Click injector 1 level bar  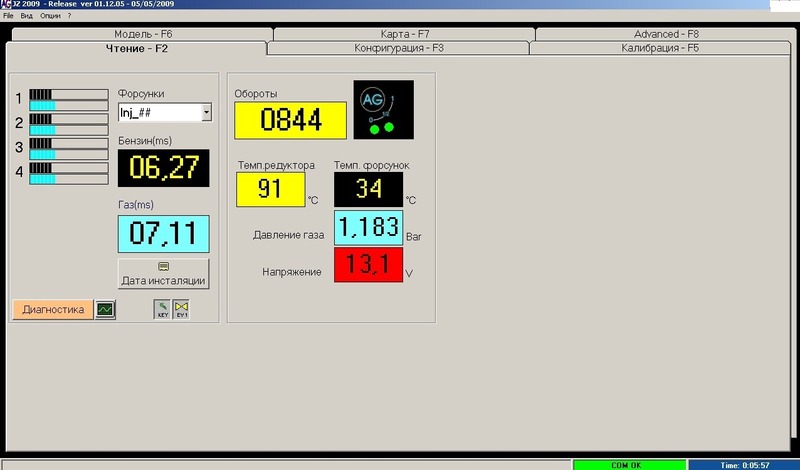pos(68,99)
